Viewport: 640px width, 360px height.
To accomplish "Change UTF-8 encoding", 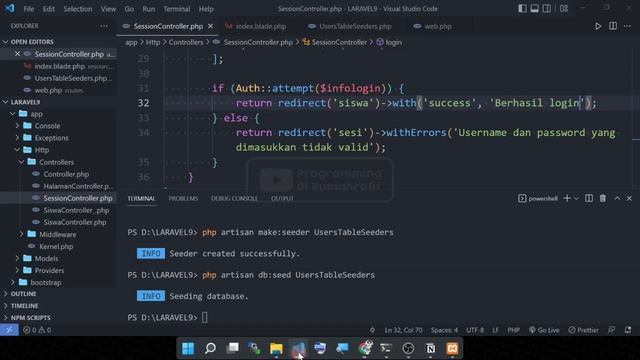I will click(x=475, y=330).
